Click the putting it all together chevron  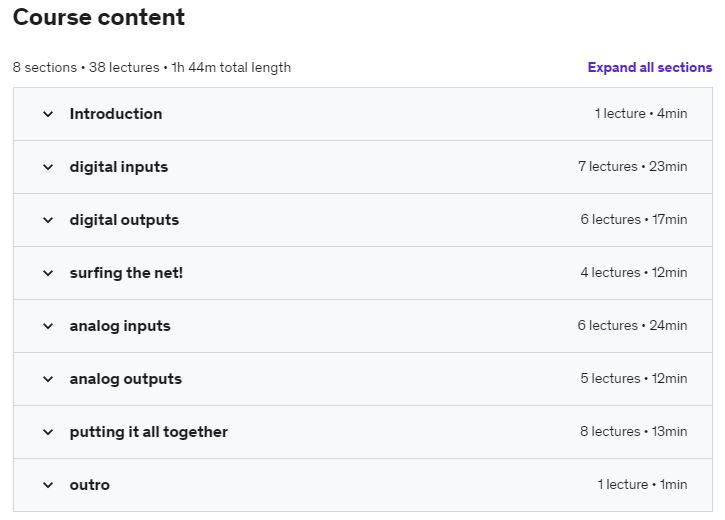(x=48, y=432)
